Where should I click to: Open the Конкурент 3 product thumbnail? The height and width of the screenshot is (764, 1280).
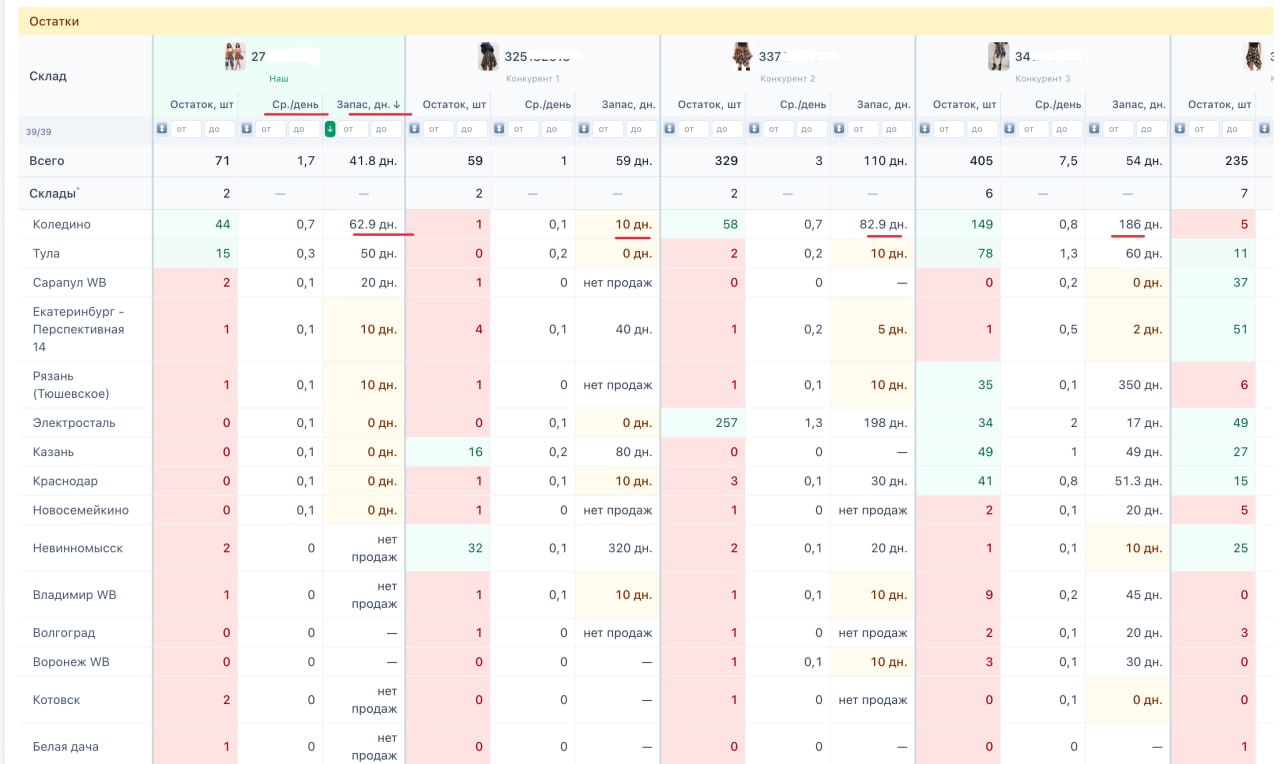point(998,56)
